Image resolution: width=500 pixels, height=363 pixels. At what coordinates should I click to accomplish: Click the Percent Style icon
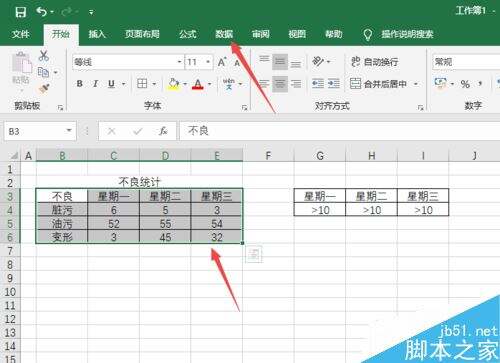[465, 84]
